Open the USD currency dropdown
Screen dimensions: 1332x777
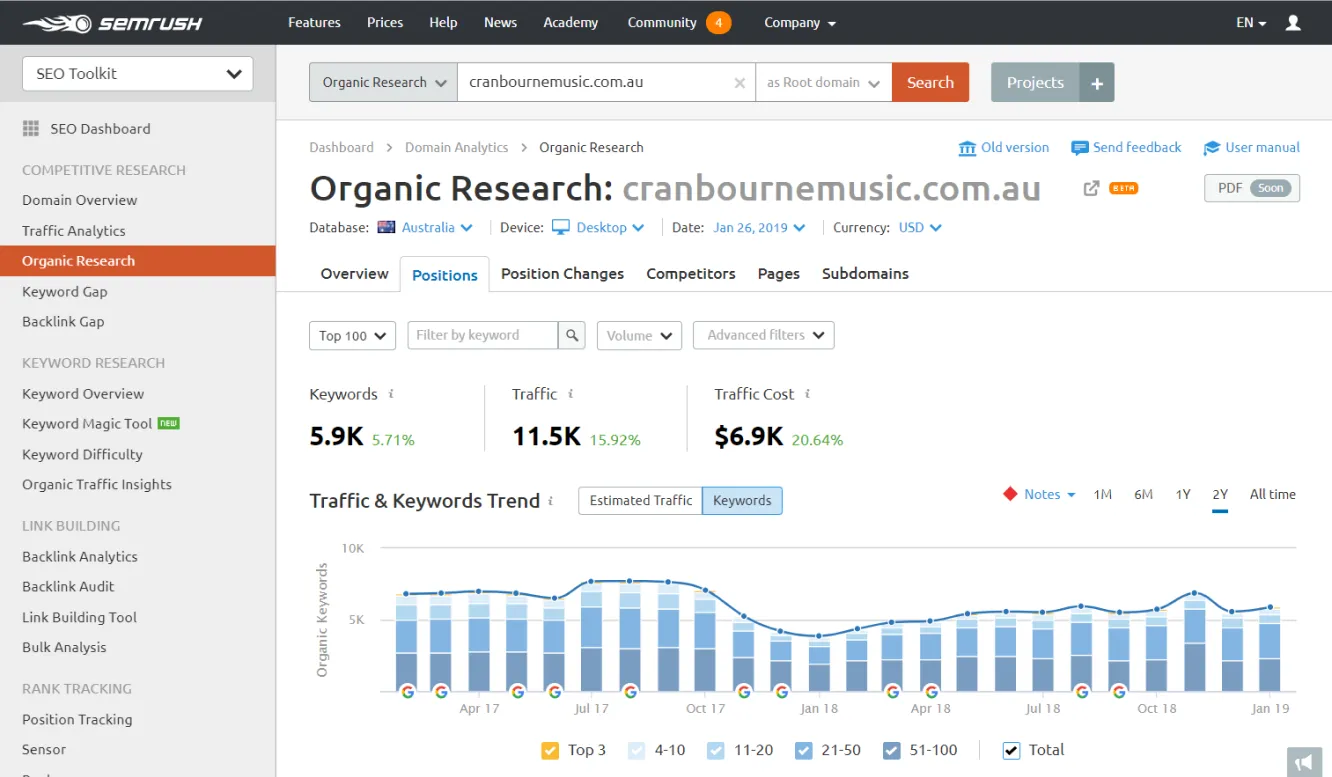point(920,228)
